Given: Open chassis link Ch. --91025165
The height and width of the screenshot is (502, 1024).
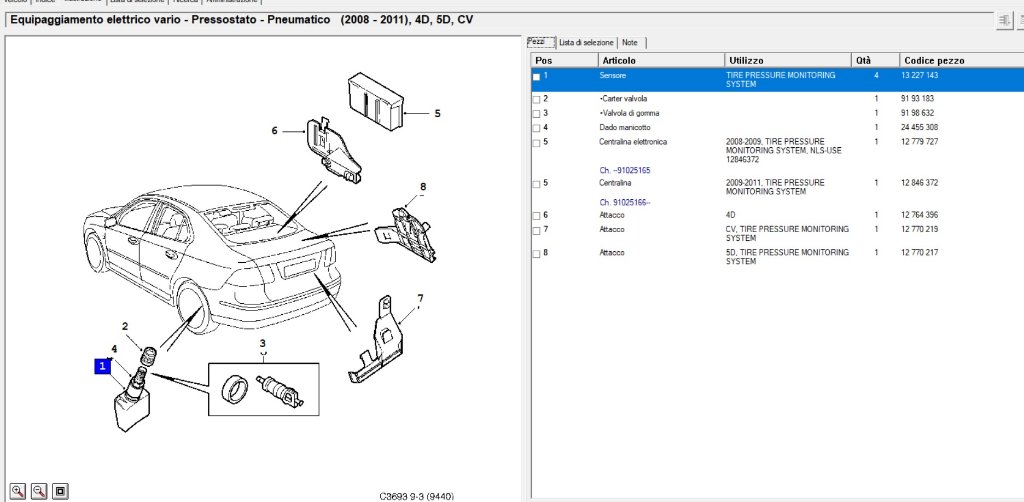Looking at the screenshot, I should click(626, 171).
